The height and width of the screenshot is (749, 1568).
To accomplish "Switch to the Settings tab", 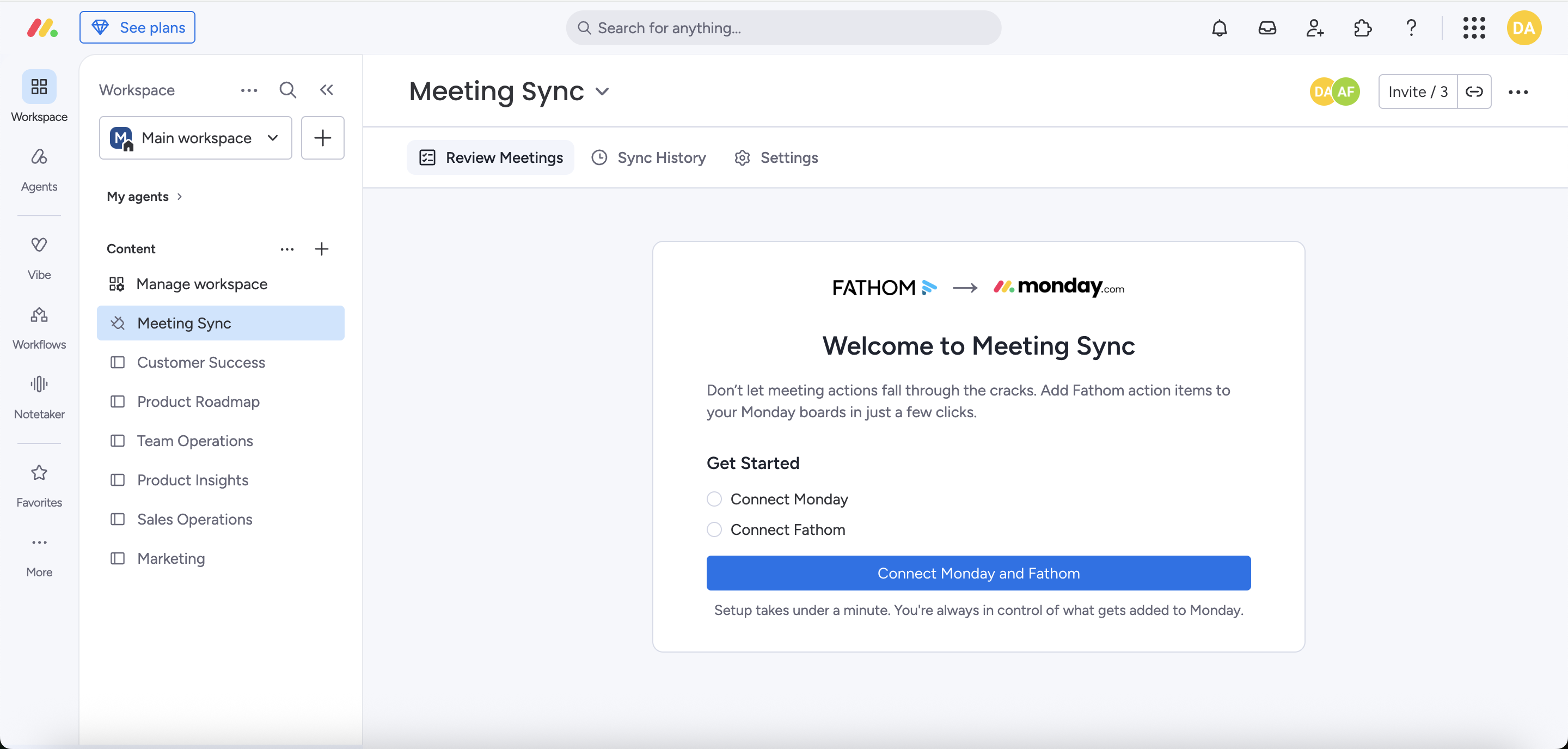I will coord(776,157).
